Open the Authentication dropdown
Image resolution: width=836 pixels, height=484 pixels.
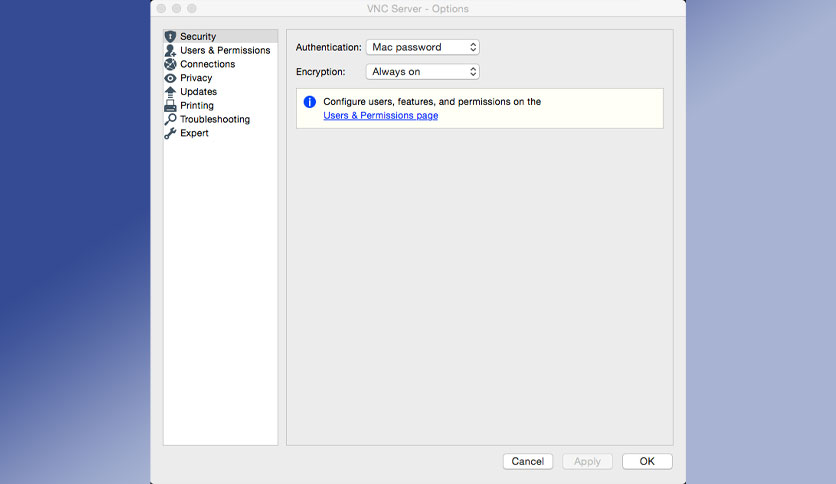[x=423, y=47]
